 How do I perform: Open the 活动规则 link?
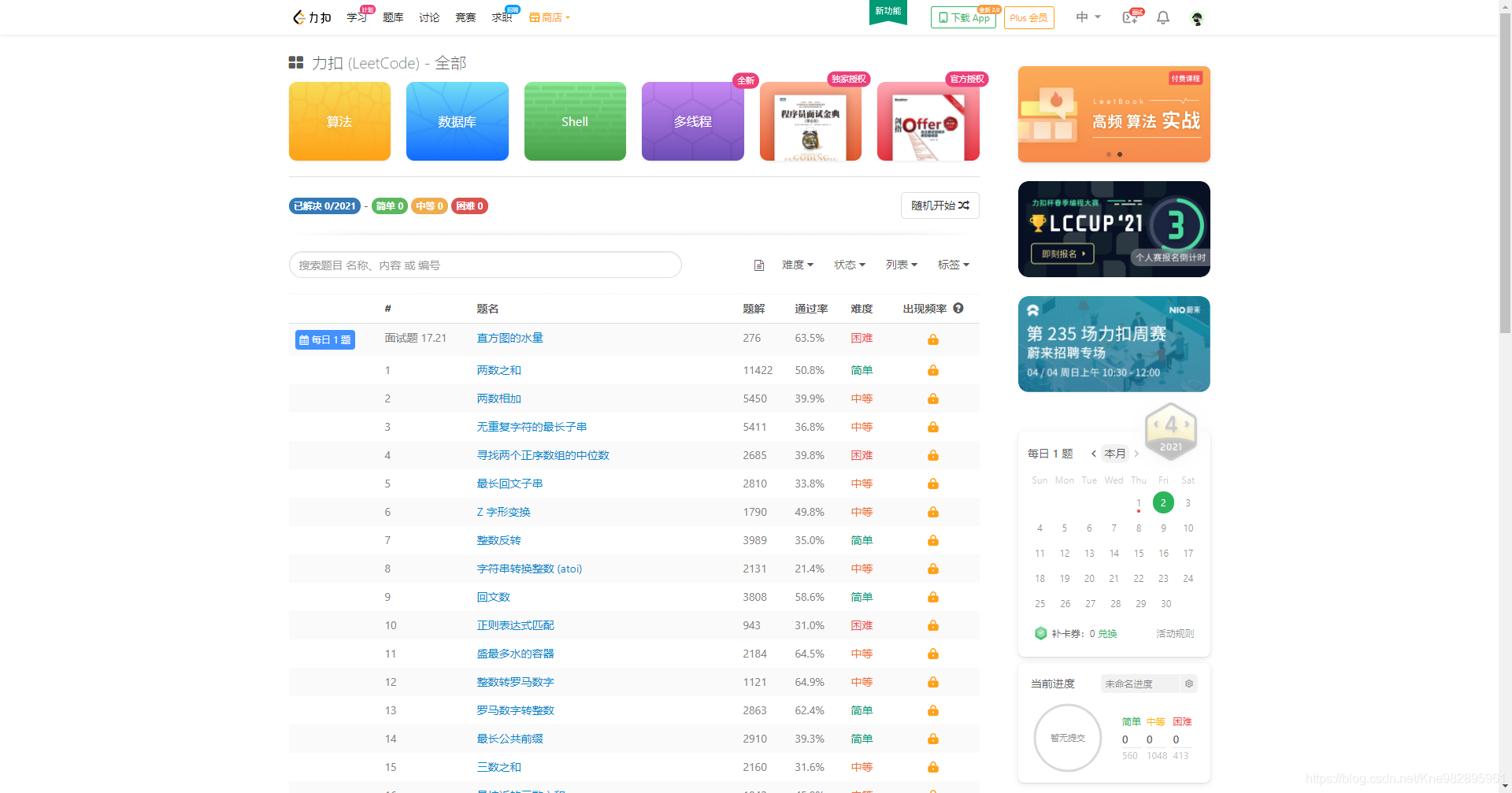click(x=1175, y=634)
